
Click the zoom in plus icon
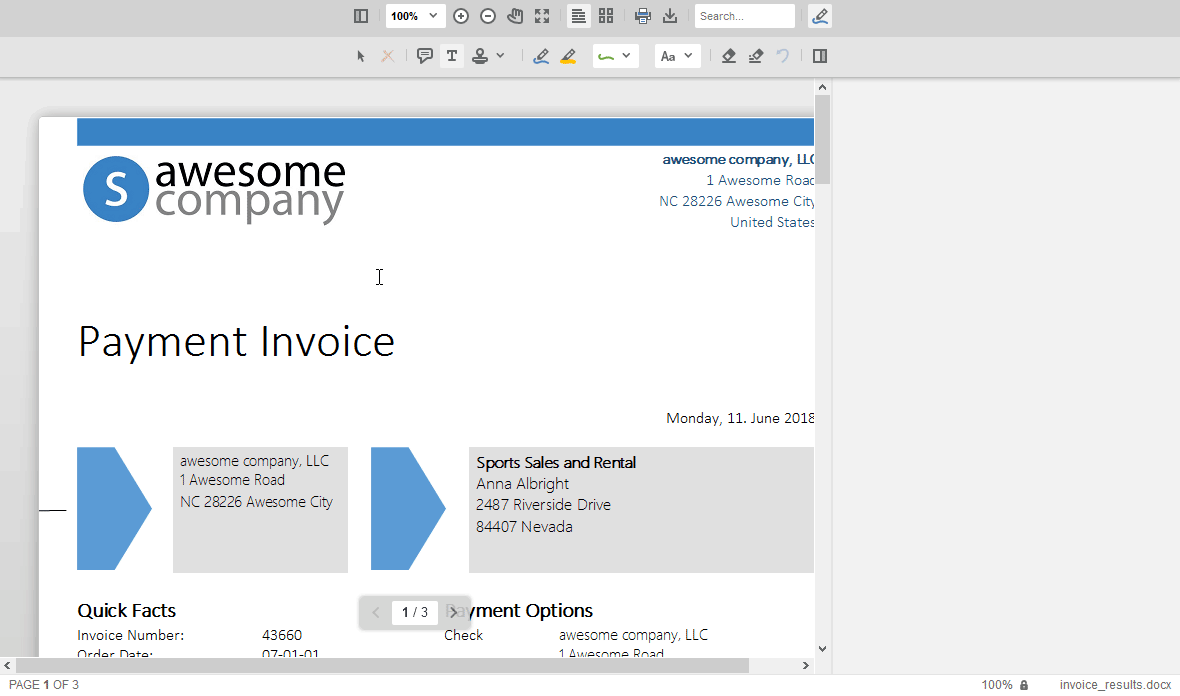coord(461,16)
